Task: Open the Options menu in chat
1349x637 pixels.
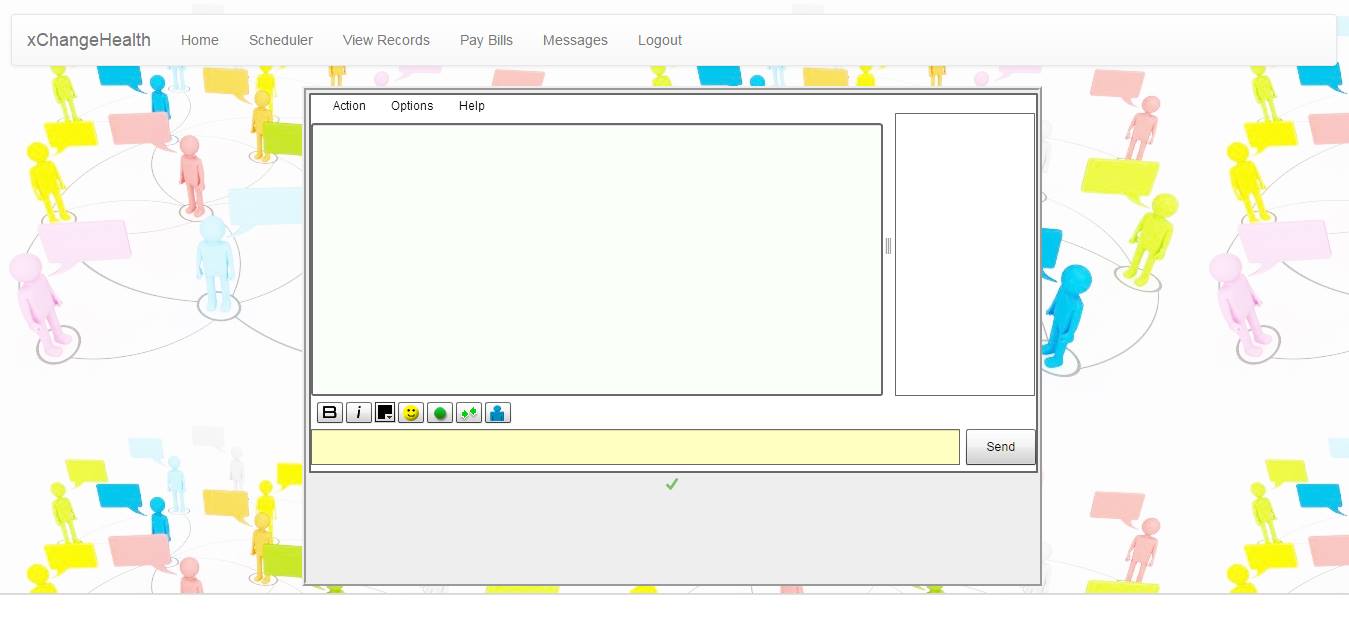Action: 412,106
